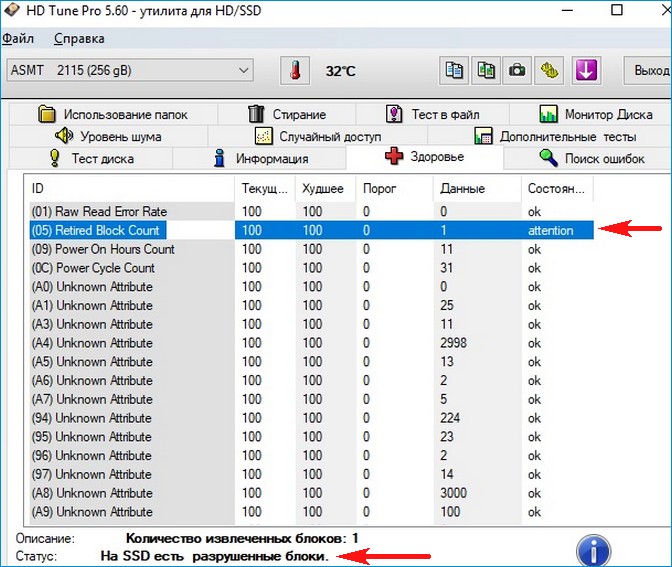The height and width of the screenshot is (567, 672).
Task: Click the purple down-arrow save icon
Action: 585,71
